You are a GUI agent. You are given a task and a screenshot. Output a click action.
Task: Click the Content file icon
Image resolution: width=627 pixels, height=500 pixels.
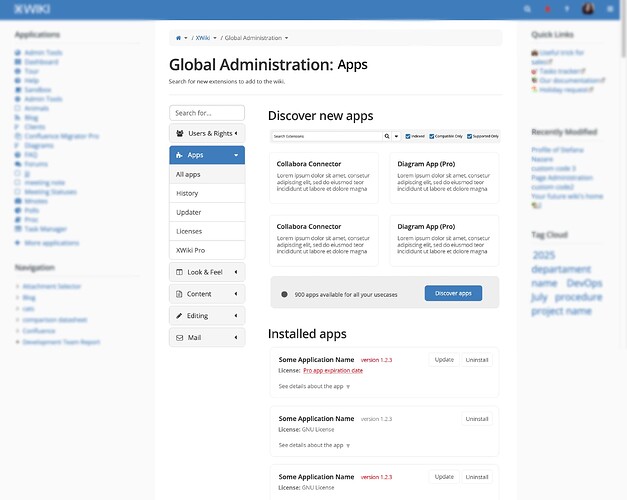pos(179,294)
